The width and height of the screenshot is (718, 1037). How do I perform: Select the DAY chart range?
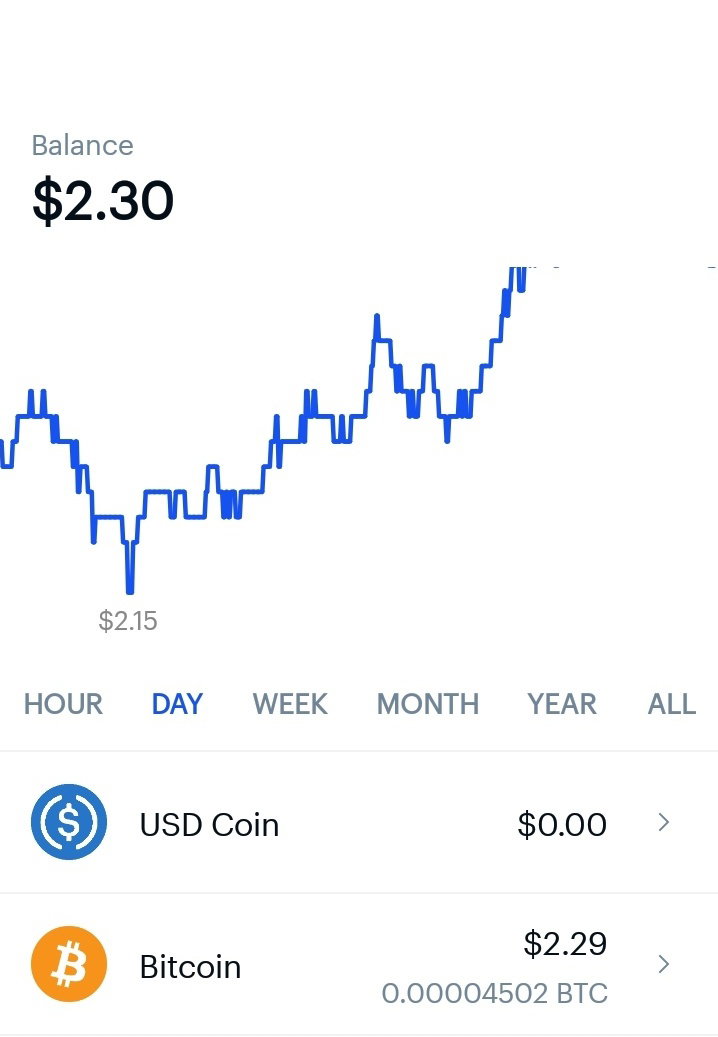pyautogui.click(x=177, y=704)
